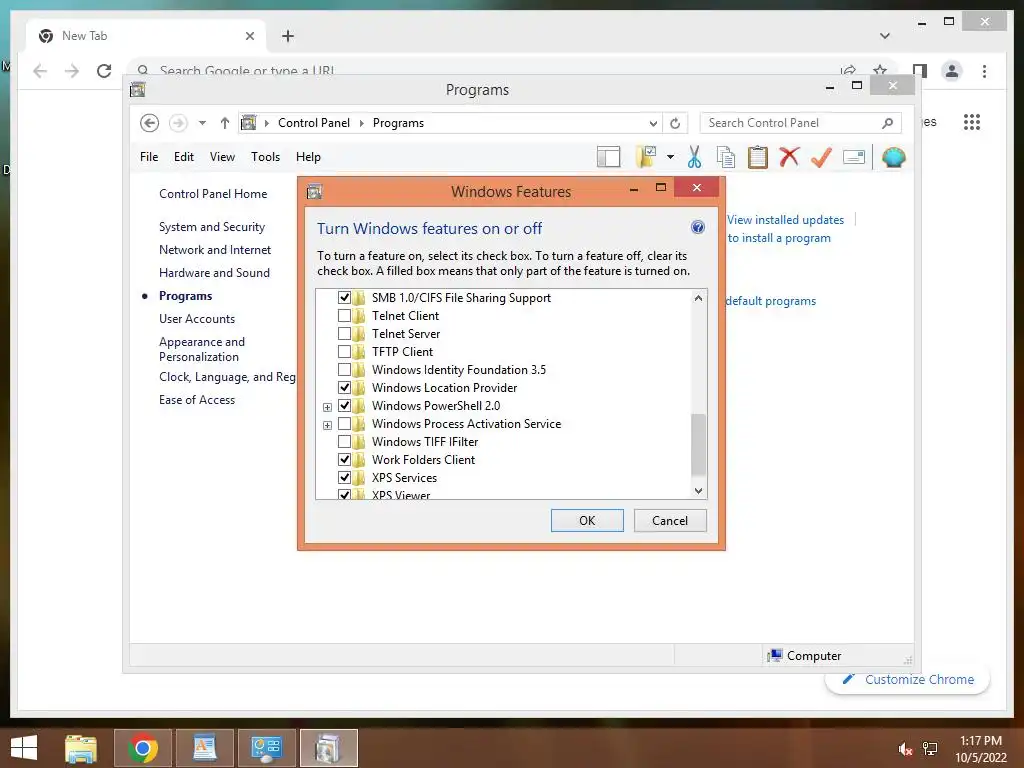The width and height of the screenshot is (1024, 768).
Task: Open the Chrome side panel icon
Action: tap(920, 71)
